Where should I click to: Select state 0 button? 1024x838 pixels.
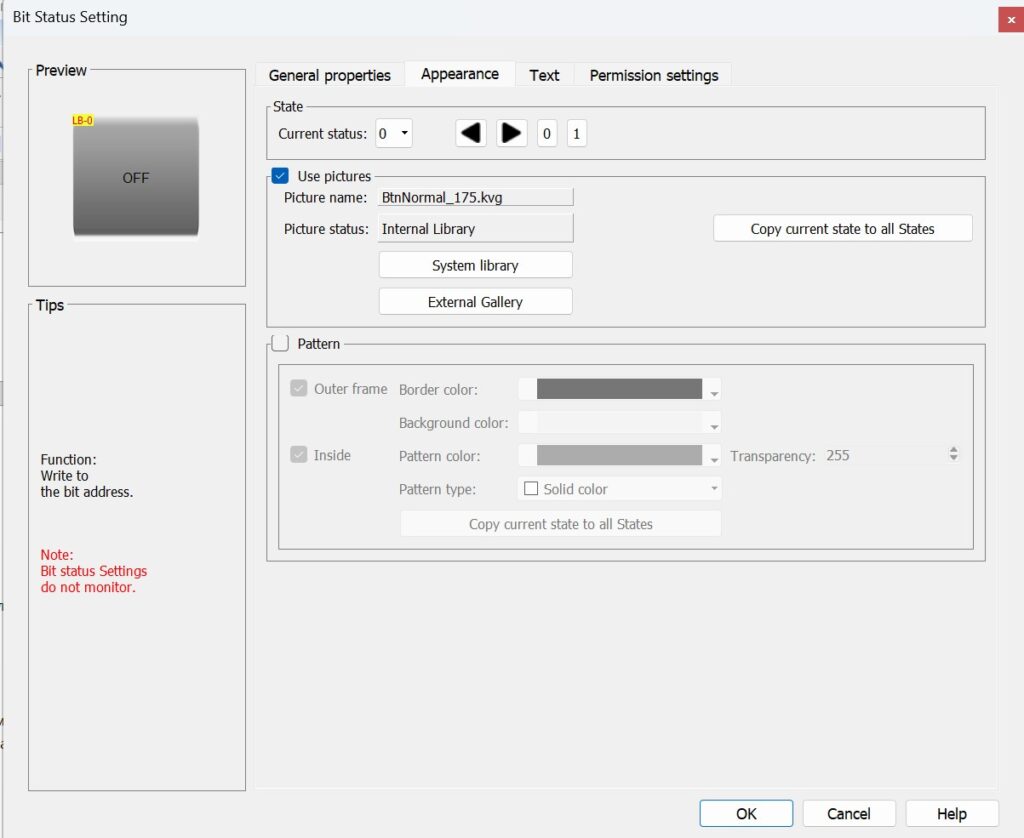tap(547, 134)
